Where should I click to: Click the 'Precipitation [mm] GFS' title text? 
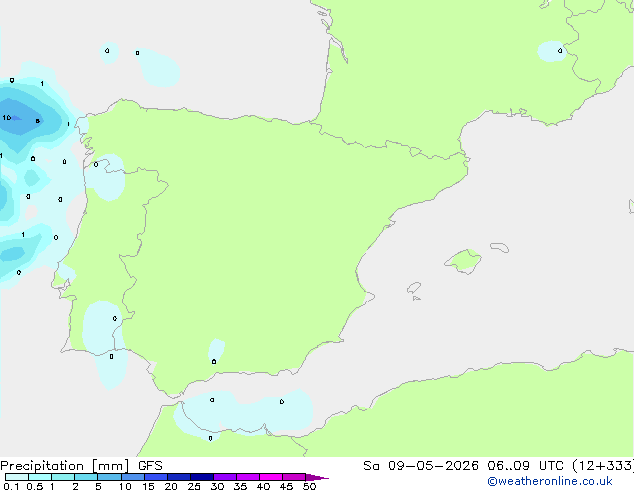[81, 466]
